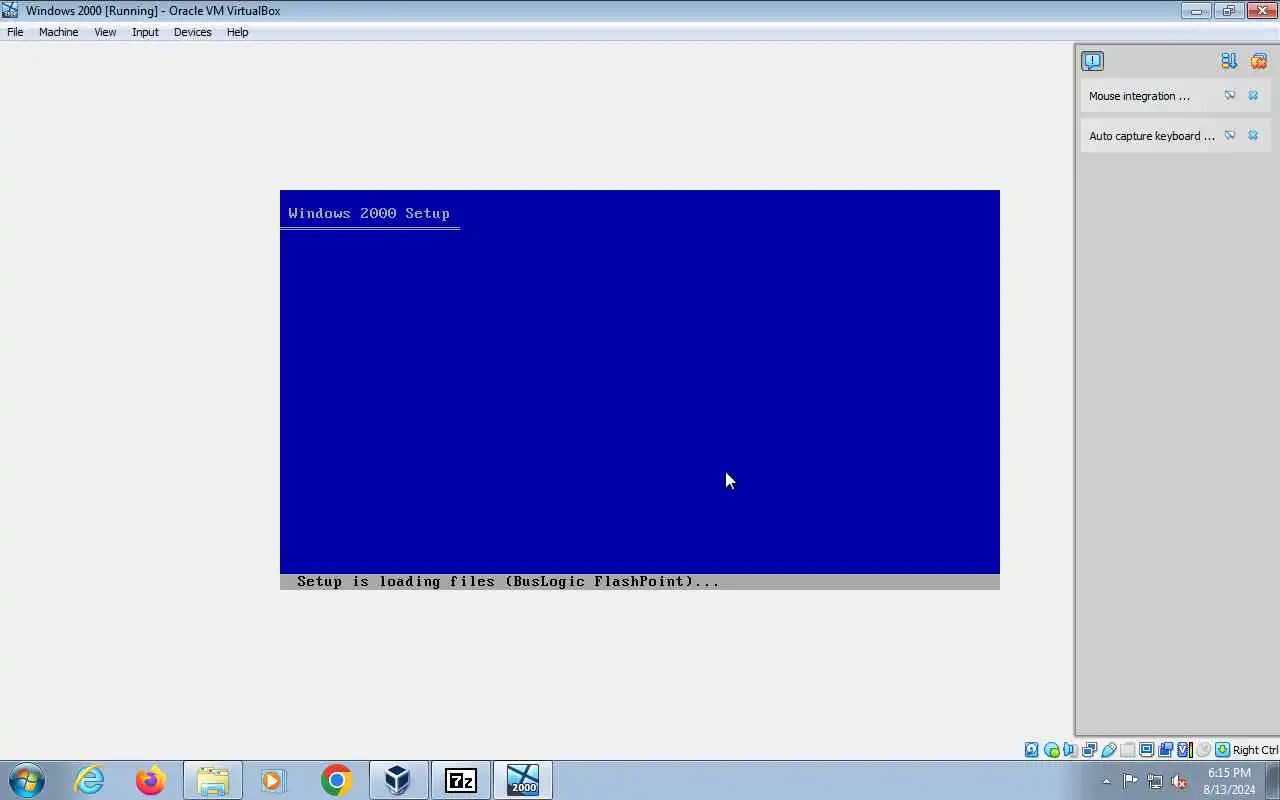Switch to the VirtualBox Manager taskbar button
This screenshot has width=1280, height=800.
pos(398,780)
